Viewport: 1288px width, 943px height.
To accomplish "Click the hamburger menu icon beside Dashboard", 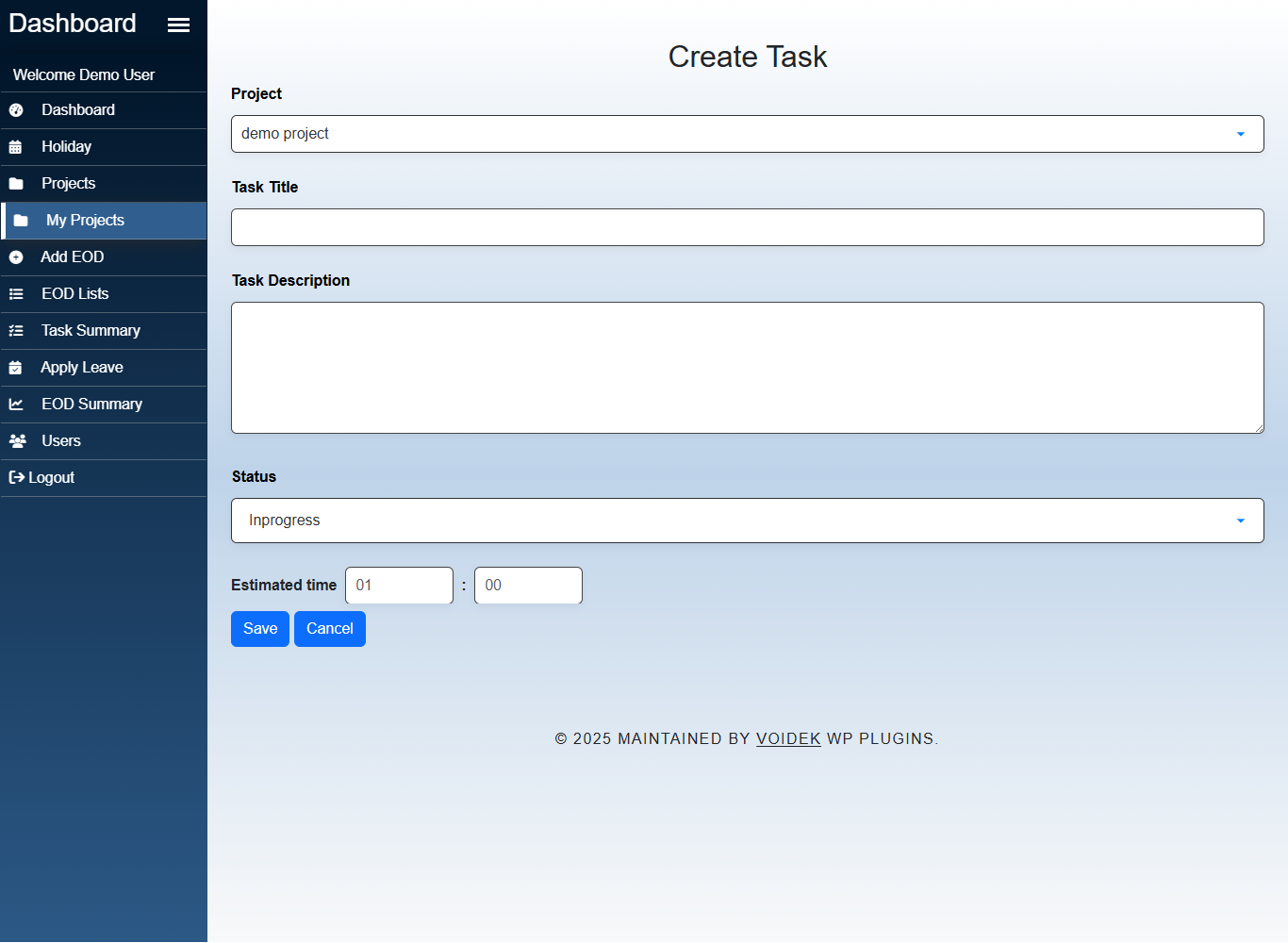I will (x=178, y=25).
